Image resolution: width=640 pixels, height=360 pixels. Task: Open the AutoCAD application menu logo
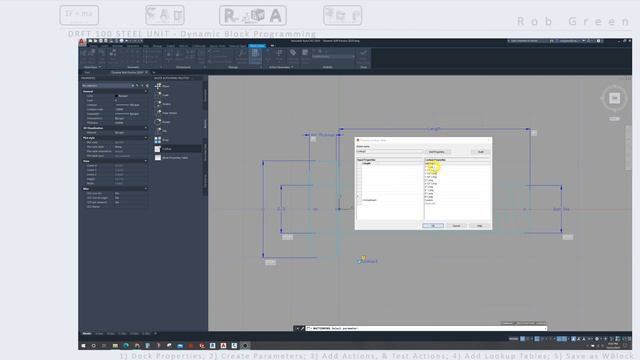point(82,42)
